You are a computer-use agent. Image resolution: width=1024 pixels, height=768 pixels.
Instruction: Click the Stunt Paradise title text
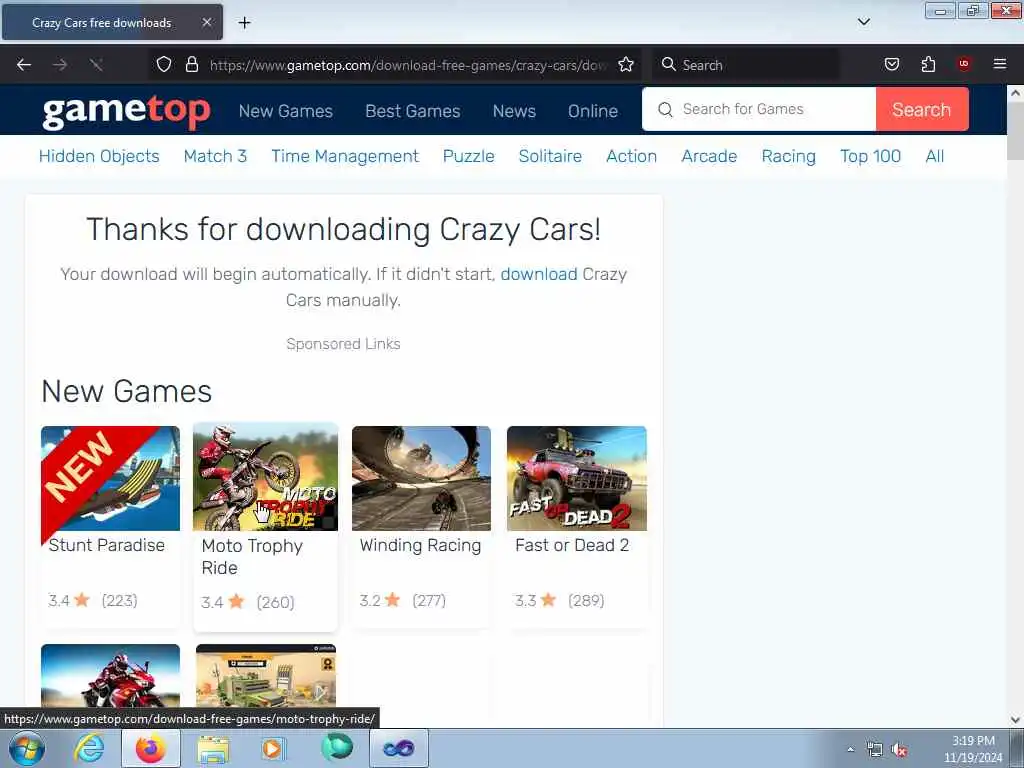pos(106,545)
